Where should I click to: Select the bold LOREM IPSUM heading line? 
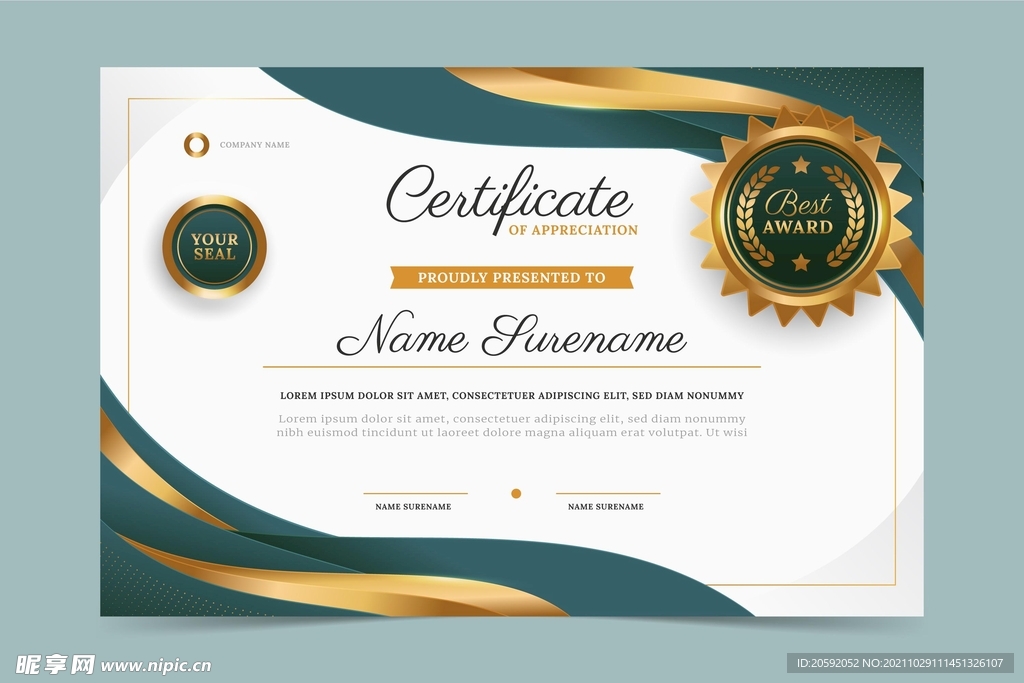pos(511,396)
